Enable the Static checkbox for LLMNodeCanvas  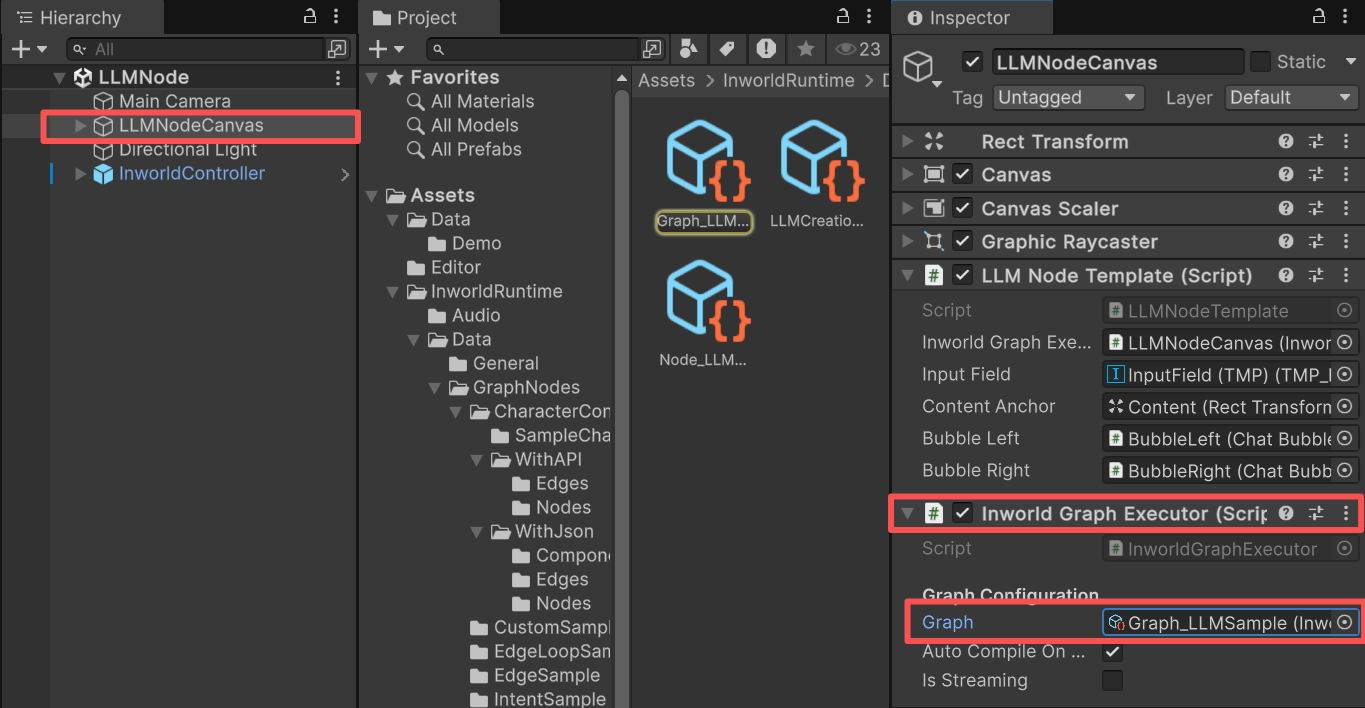click(1260, 61)
